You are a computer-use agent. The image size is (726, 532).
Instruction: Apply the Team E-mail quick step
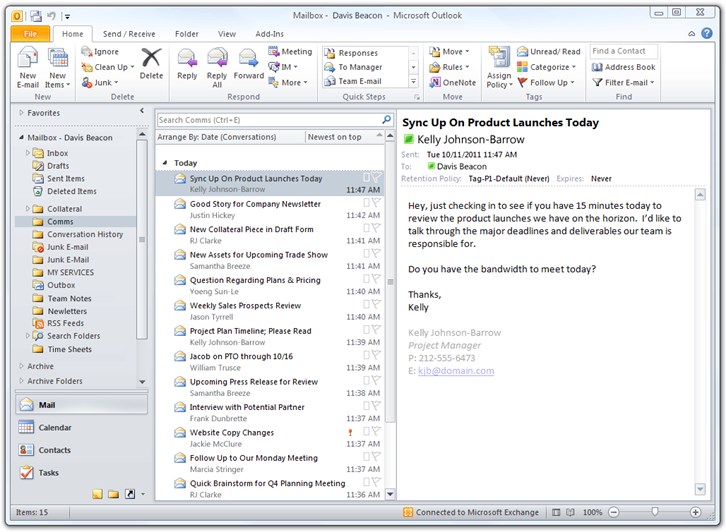[353, 81]
